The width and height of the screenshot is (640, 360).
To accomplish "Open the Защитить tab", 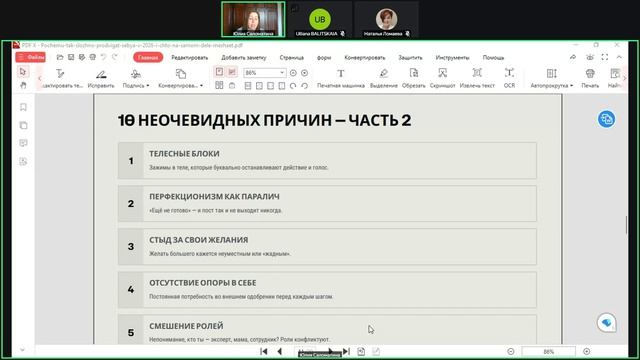I will point(410,58).
